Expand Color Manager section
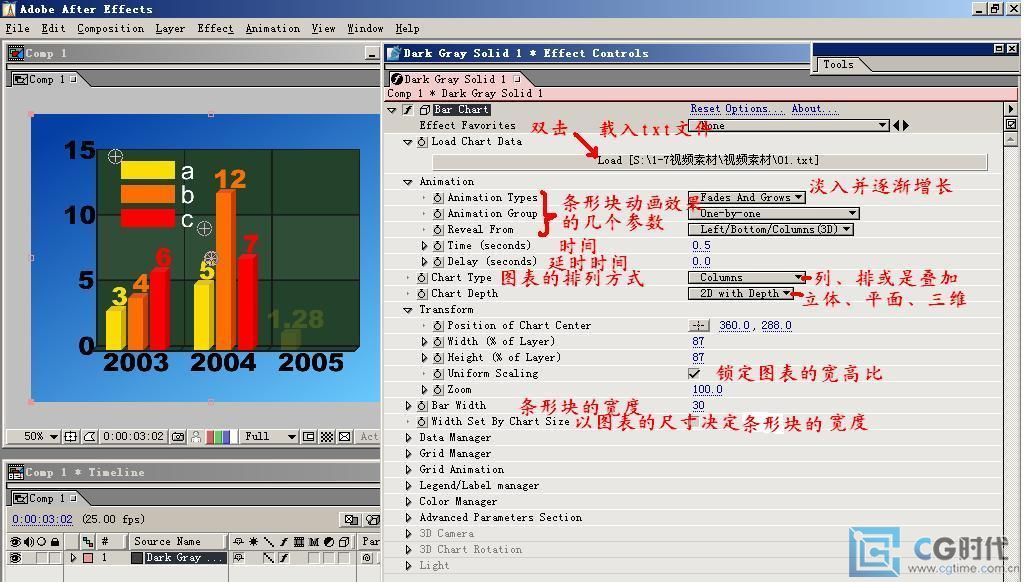 [x=409, y=502]
